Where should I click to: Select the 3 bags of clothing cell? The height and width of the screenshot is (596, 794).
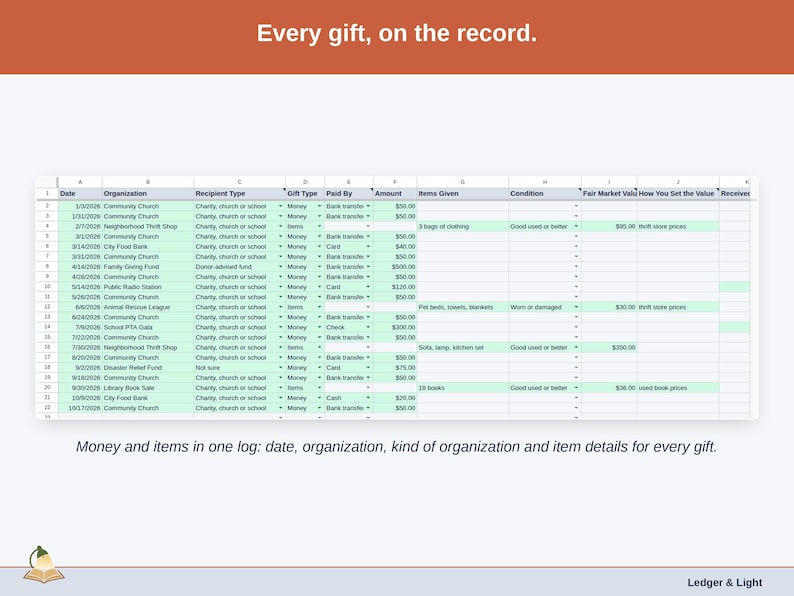point(462,226)
